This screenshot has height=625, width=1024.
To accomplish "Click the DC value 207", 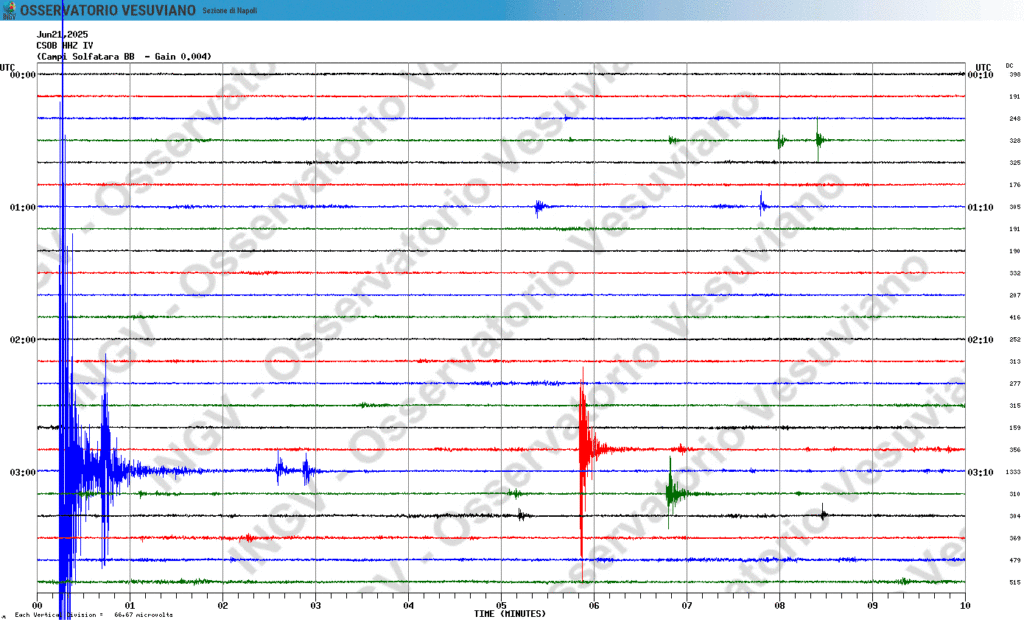I will 1015,295.
